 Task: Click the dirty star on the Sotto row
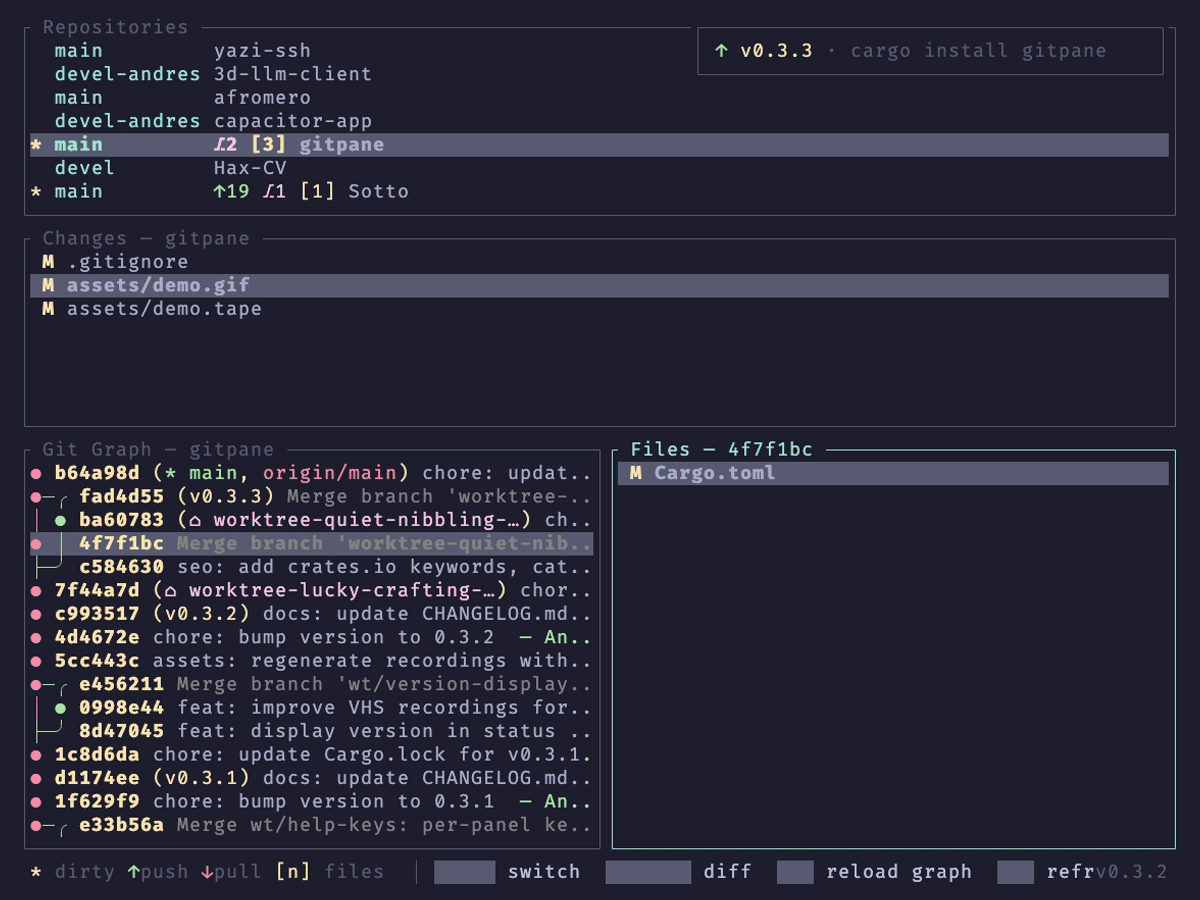[x=37, y=193]
